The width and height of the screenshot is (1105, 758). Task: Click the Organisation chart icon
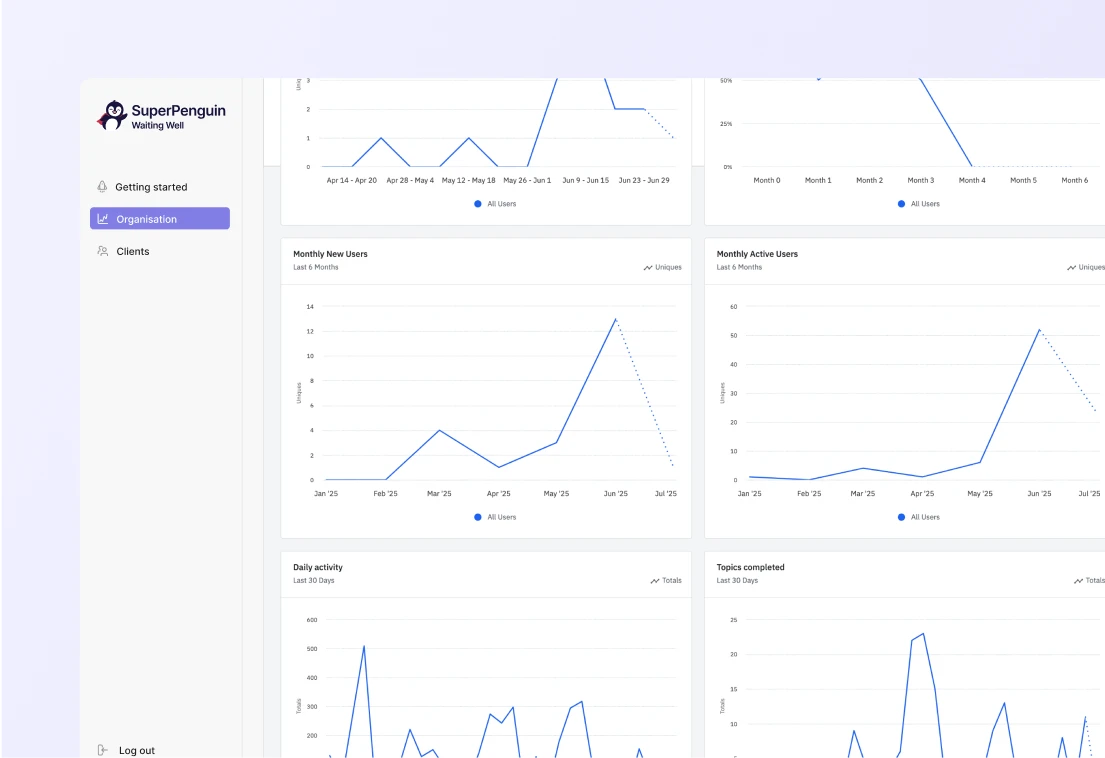point(103,219)
